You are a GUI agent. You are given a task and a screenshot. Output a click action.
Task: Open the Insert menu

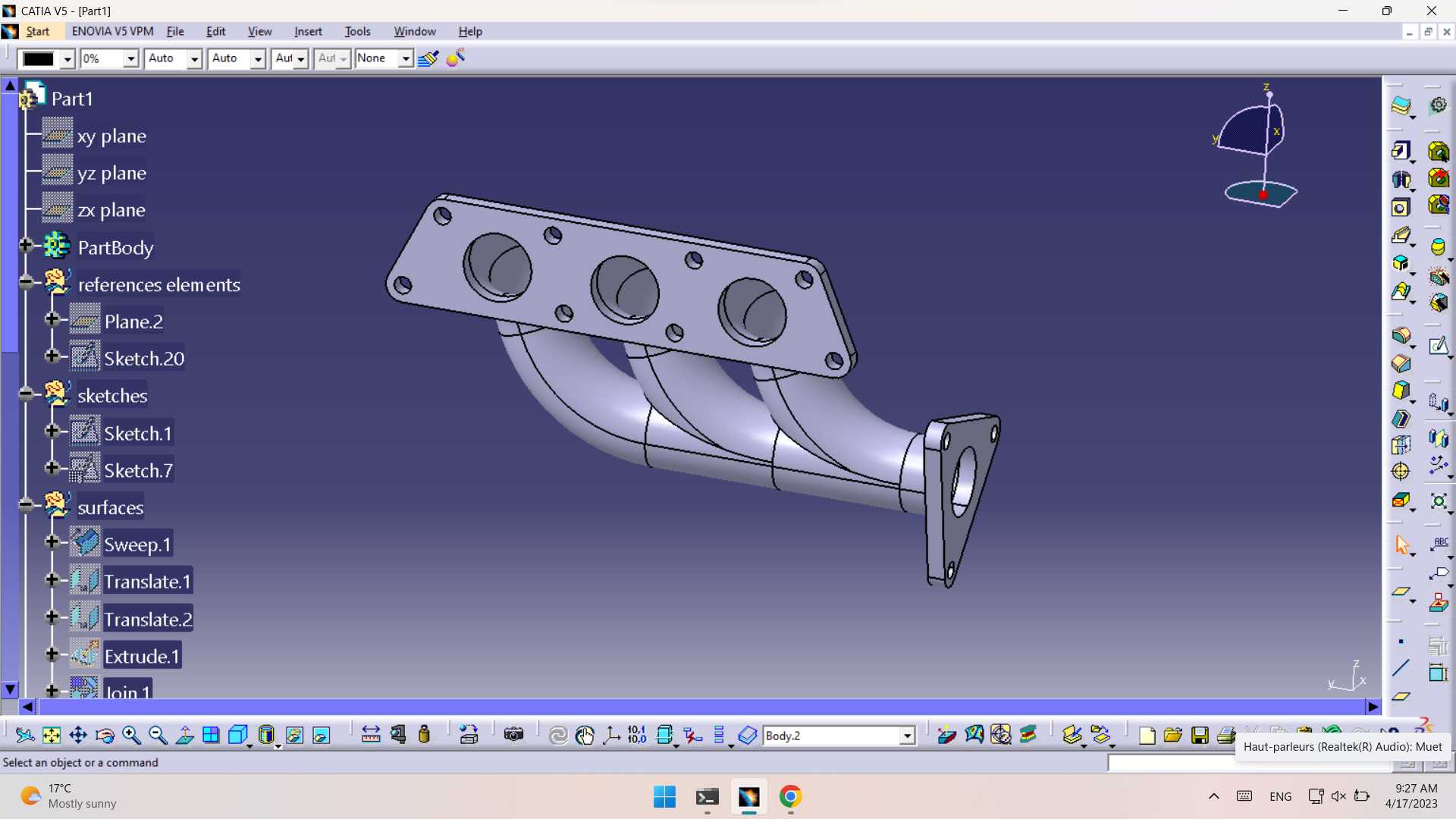308,31
